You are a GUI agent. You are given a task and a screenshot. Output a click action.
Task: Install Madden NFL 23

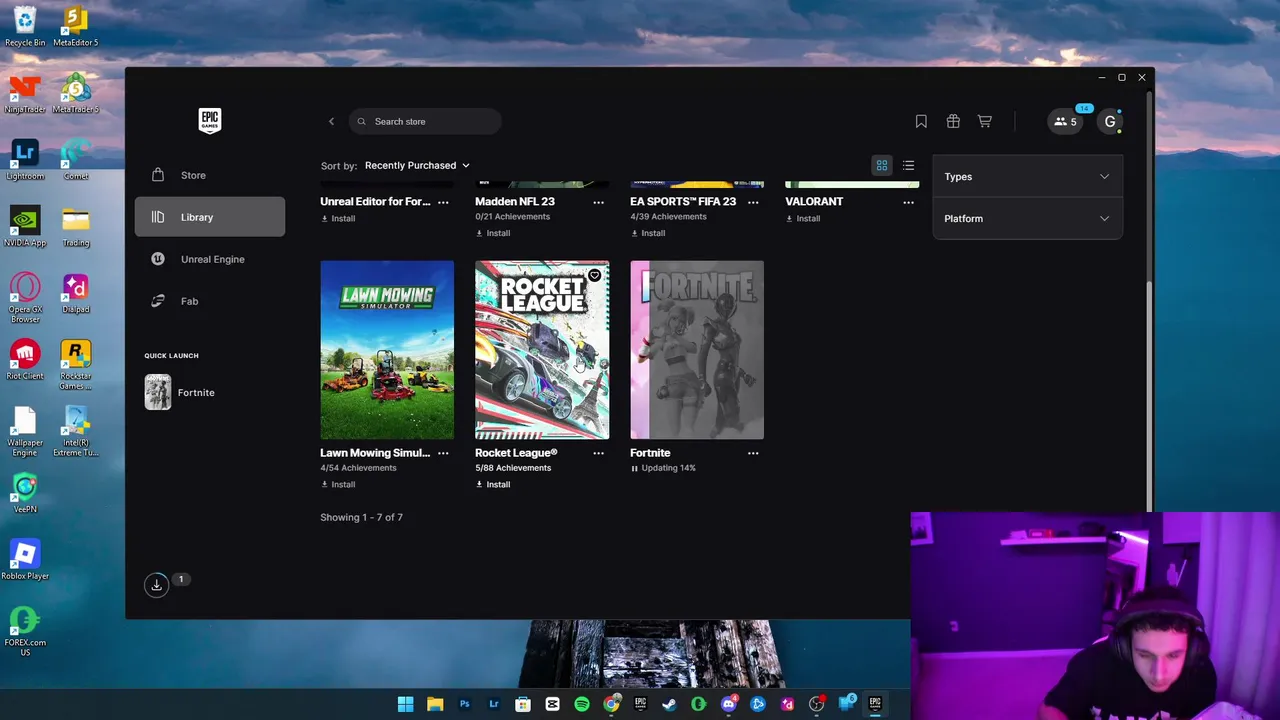[493, 233]
